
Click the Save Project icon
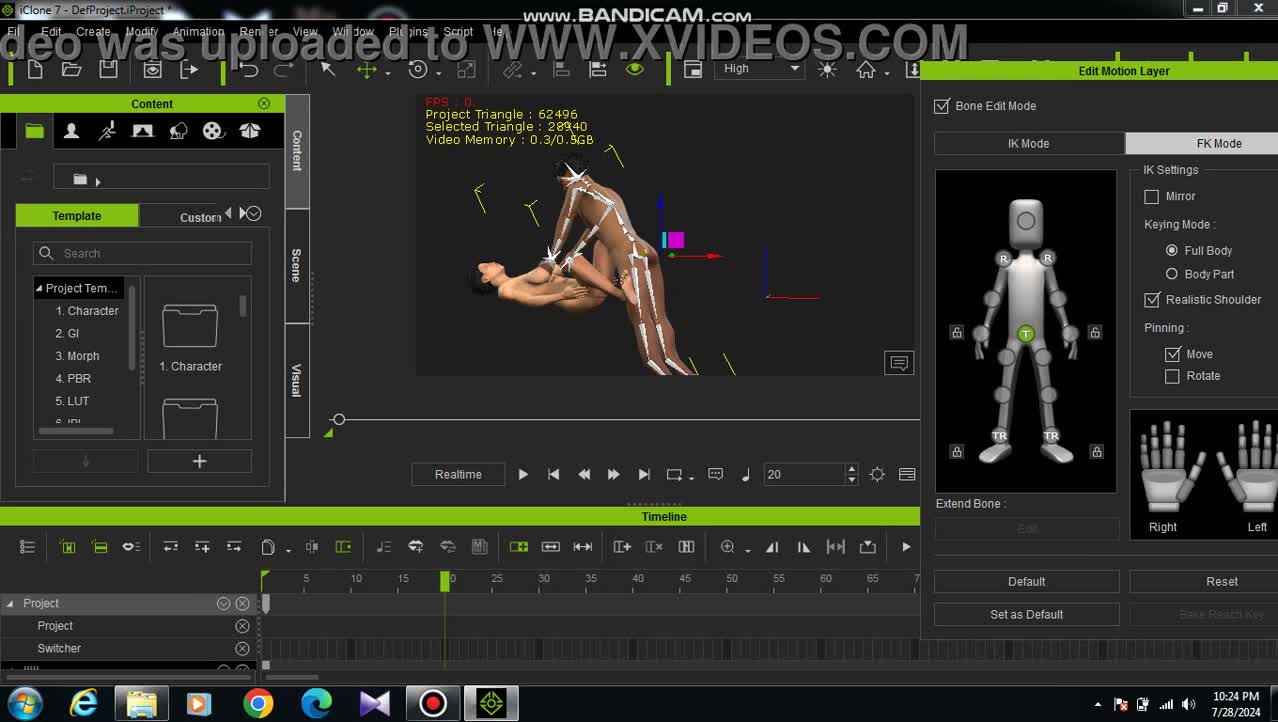108,69
